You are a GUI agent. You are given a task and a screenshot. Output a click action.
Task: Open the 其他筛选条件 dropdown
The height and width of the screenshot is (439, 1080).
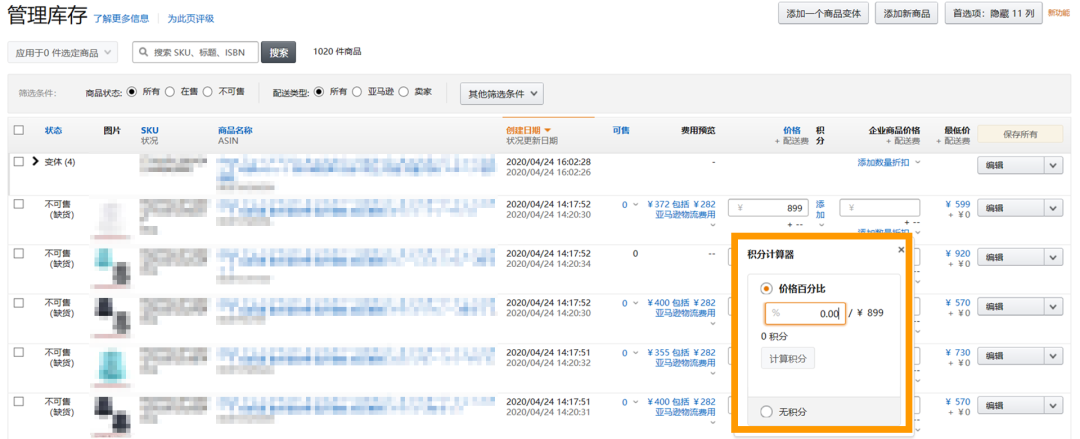pos(501,94)
